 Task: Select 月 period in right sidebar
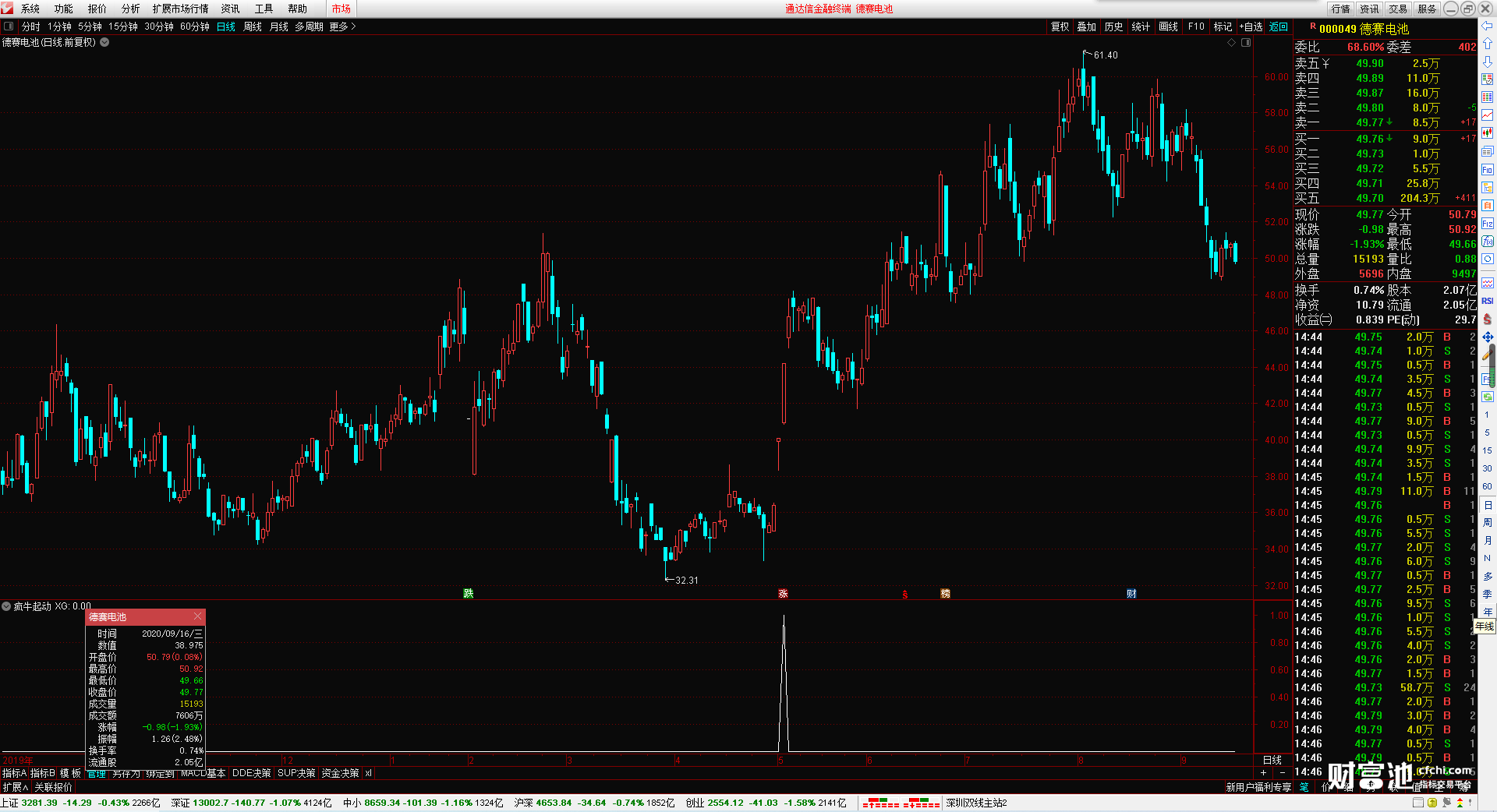click(1487, 540)
